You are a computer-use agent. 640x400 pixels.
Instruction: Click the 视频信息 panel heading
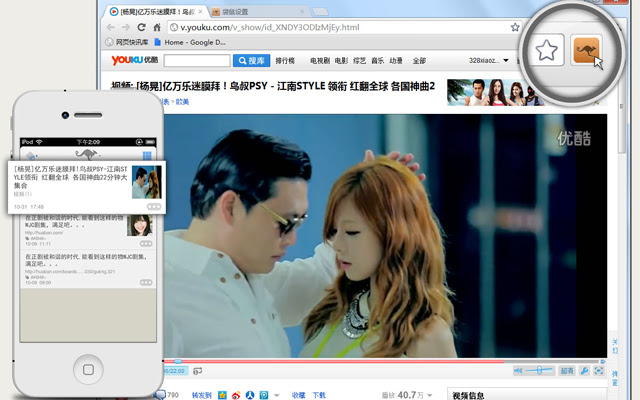468,395
